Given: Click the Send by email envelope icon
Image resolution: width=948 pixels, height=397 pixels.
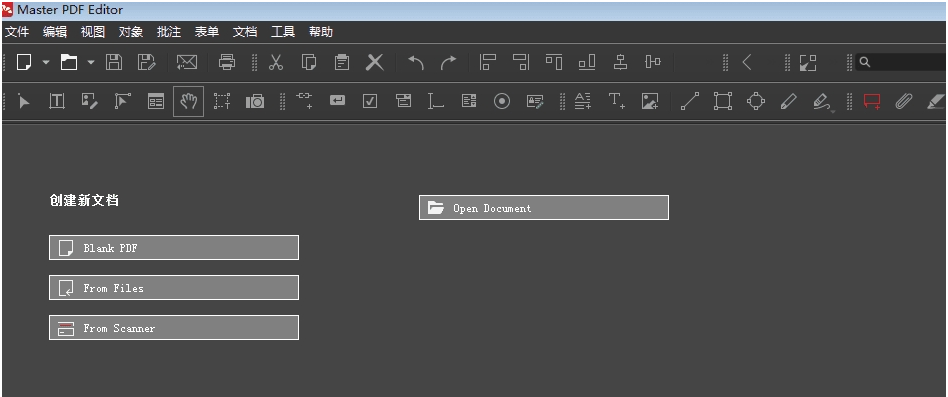Looking at the screenshot, I should point(187,62).
